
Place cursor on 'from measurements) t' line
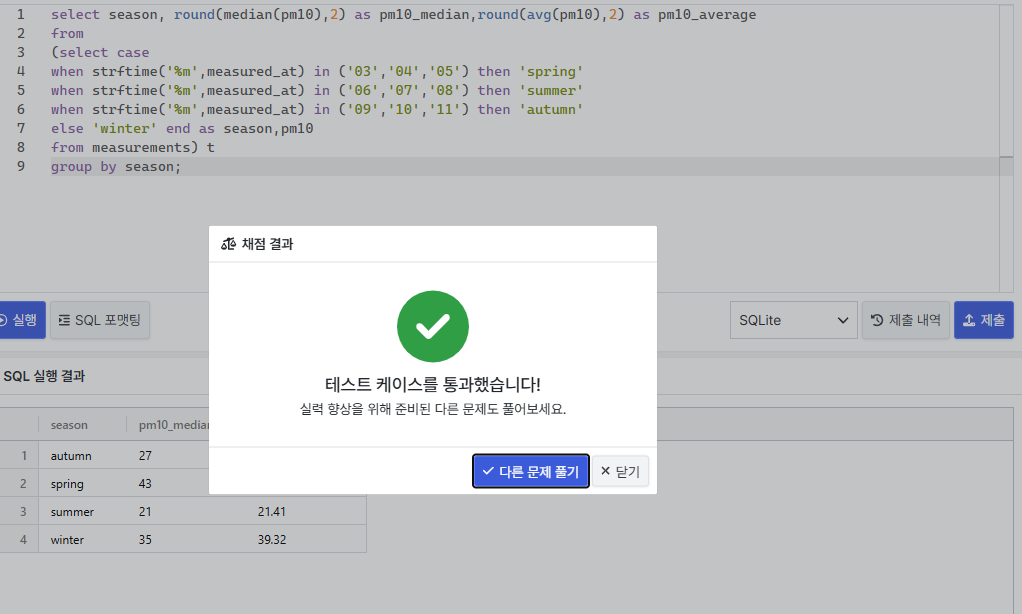(133, 148)
